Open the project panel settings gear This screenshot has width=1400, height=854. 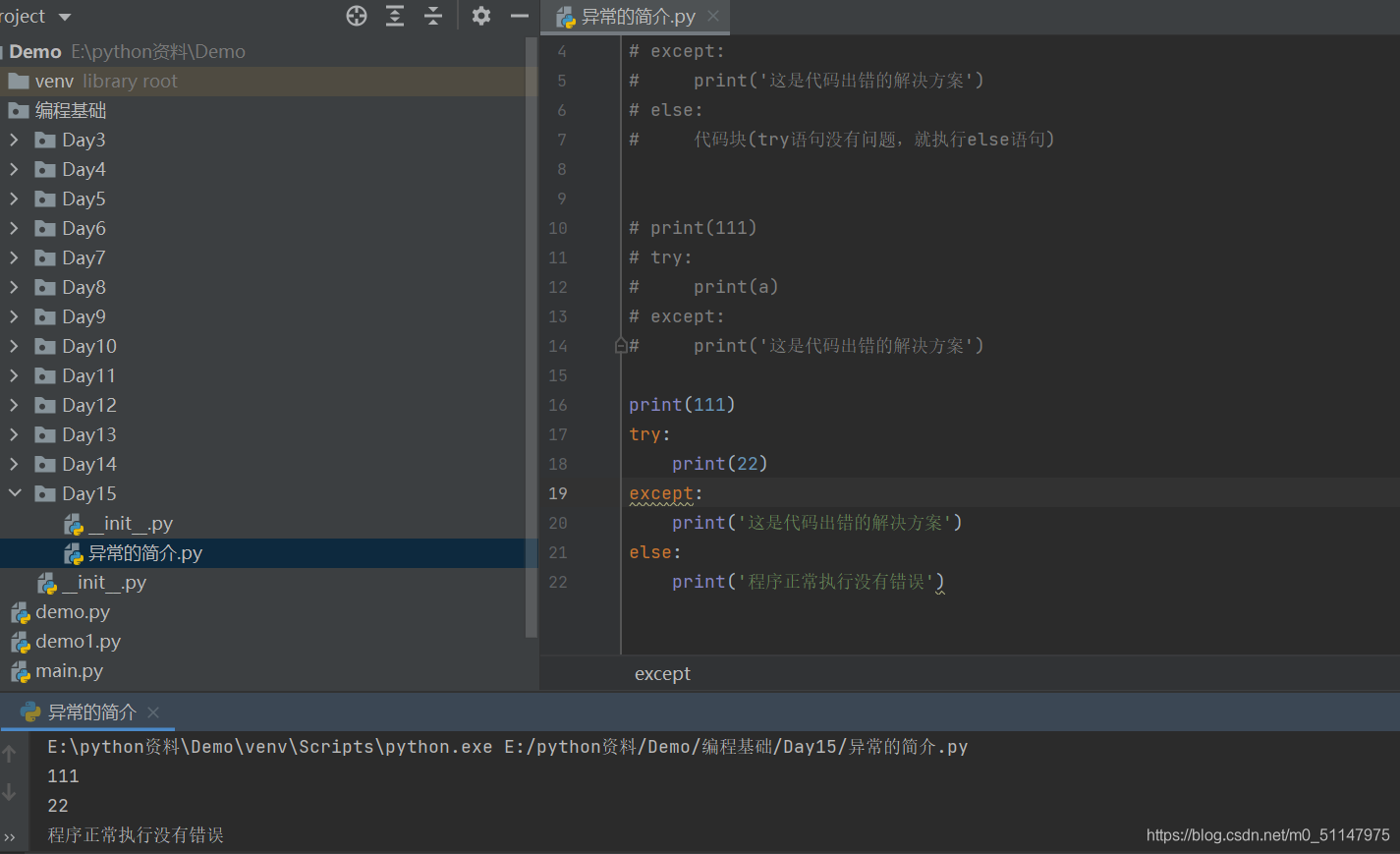pyautogui.click(x=480, y=16)
